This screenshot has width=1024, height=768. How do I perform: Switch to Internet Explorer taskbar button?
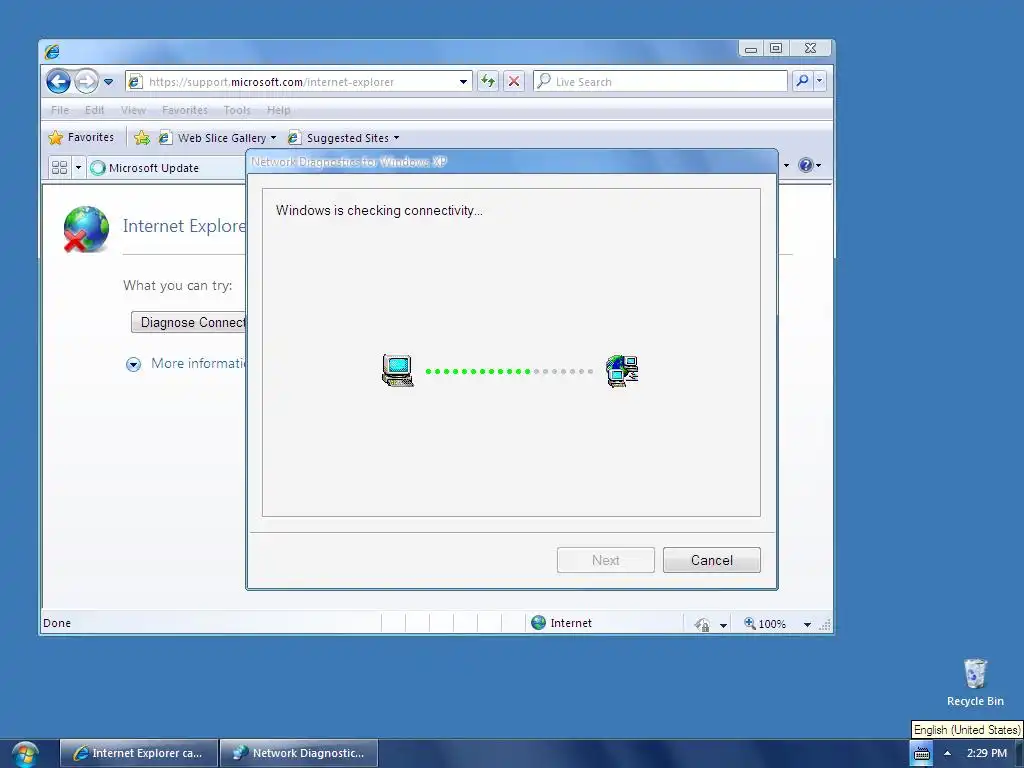[139, 753]
